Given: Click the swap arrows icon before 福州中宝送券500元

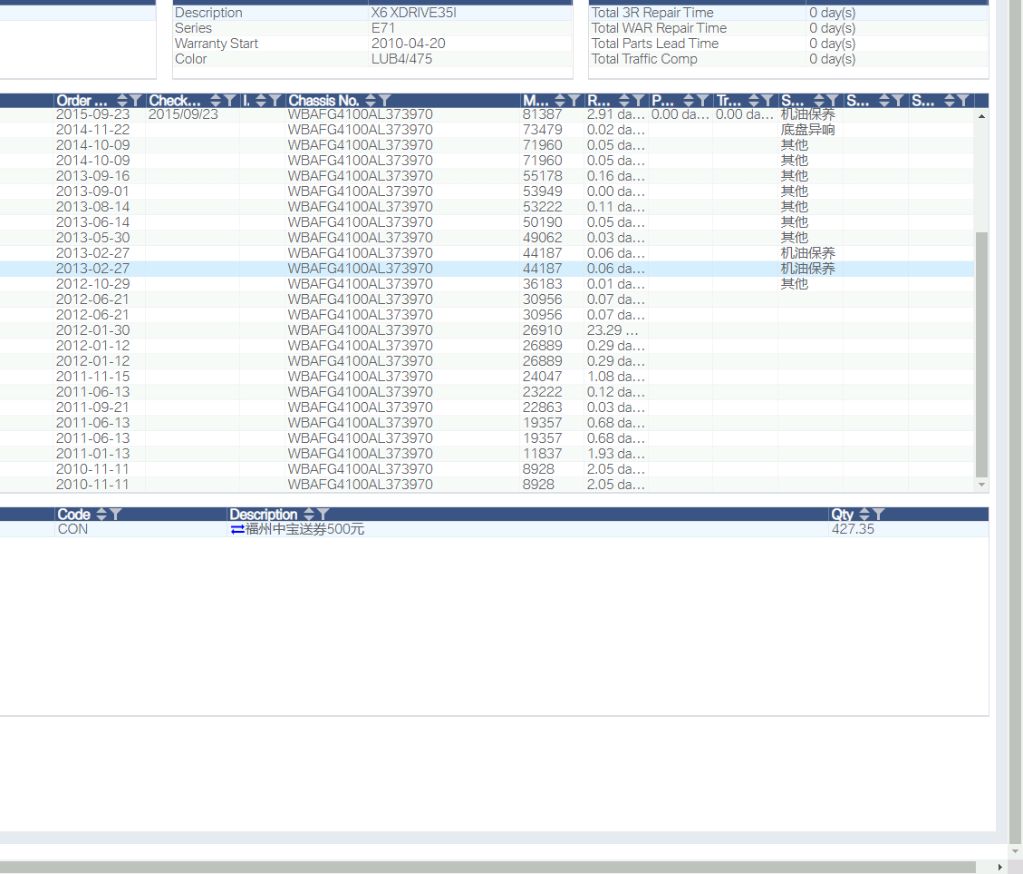Looking at the screenshot, I should pos(237,530).
